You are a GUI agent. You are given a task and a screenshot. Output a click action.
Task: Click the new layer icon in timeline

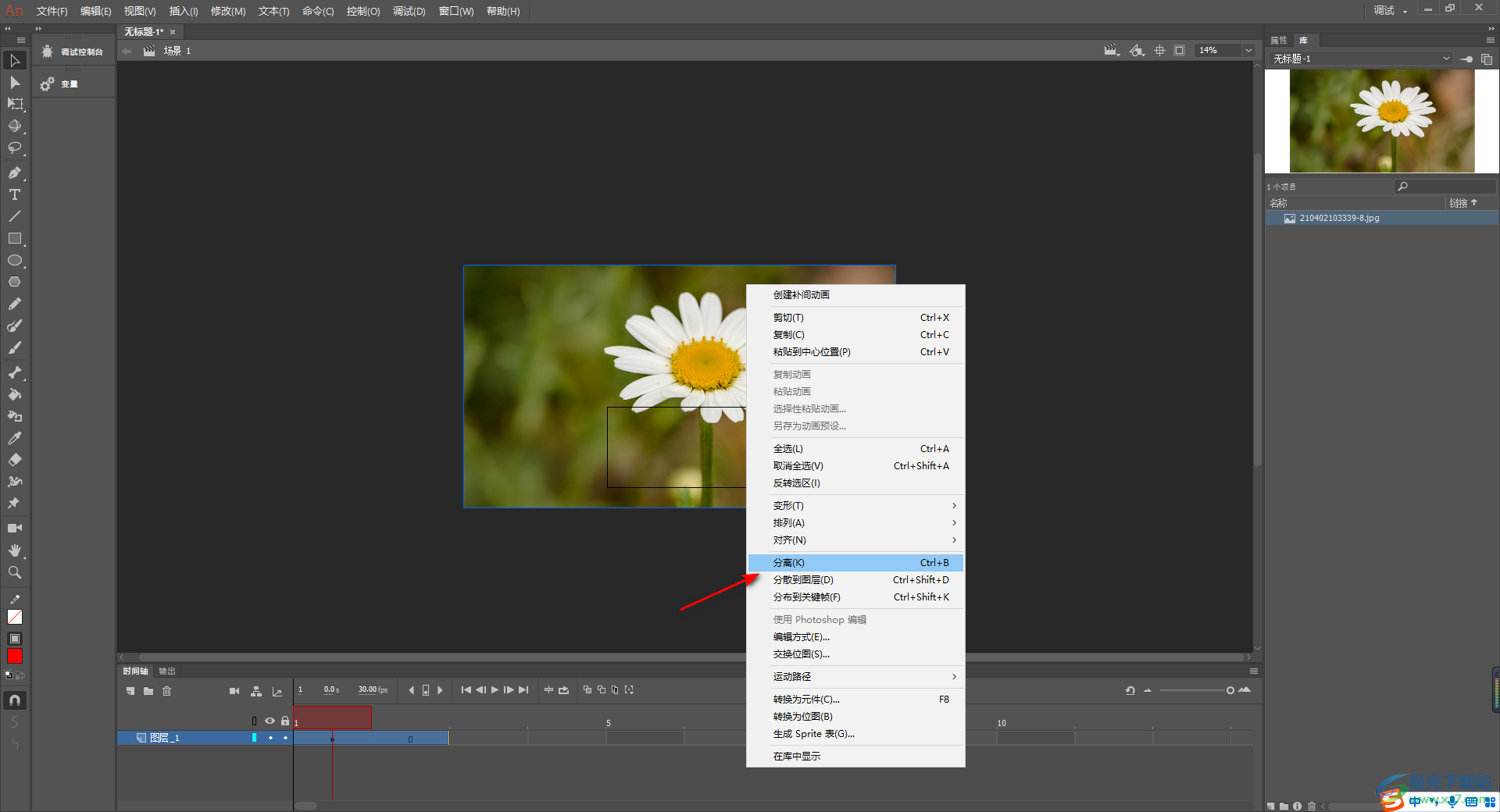click(130, 691)
